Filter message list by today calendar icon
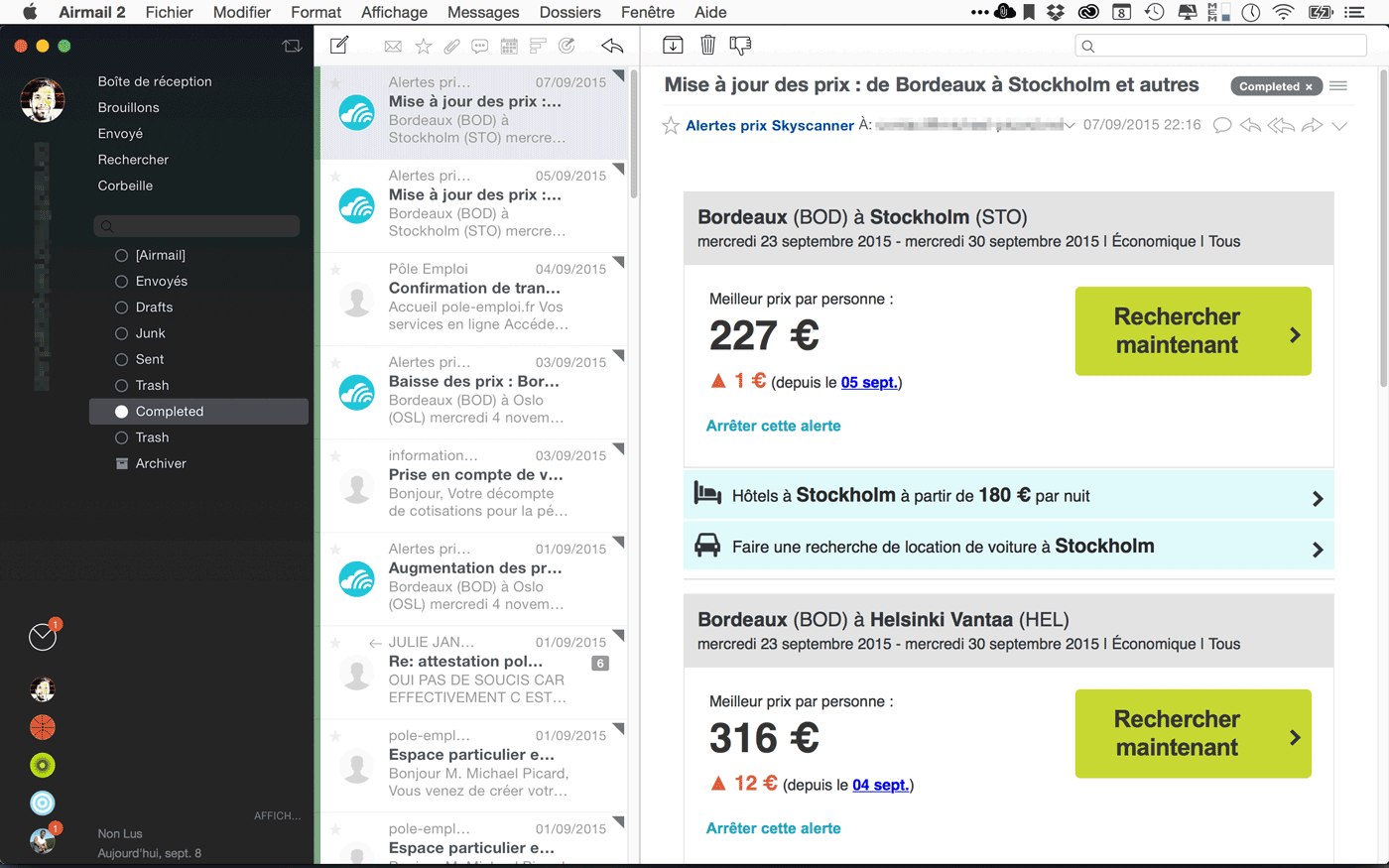Screen dimensions: 1389x868 (x=509, y=46)
